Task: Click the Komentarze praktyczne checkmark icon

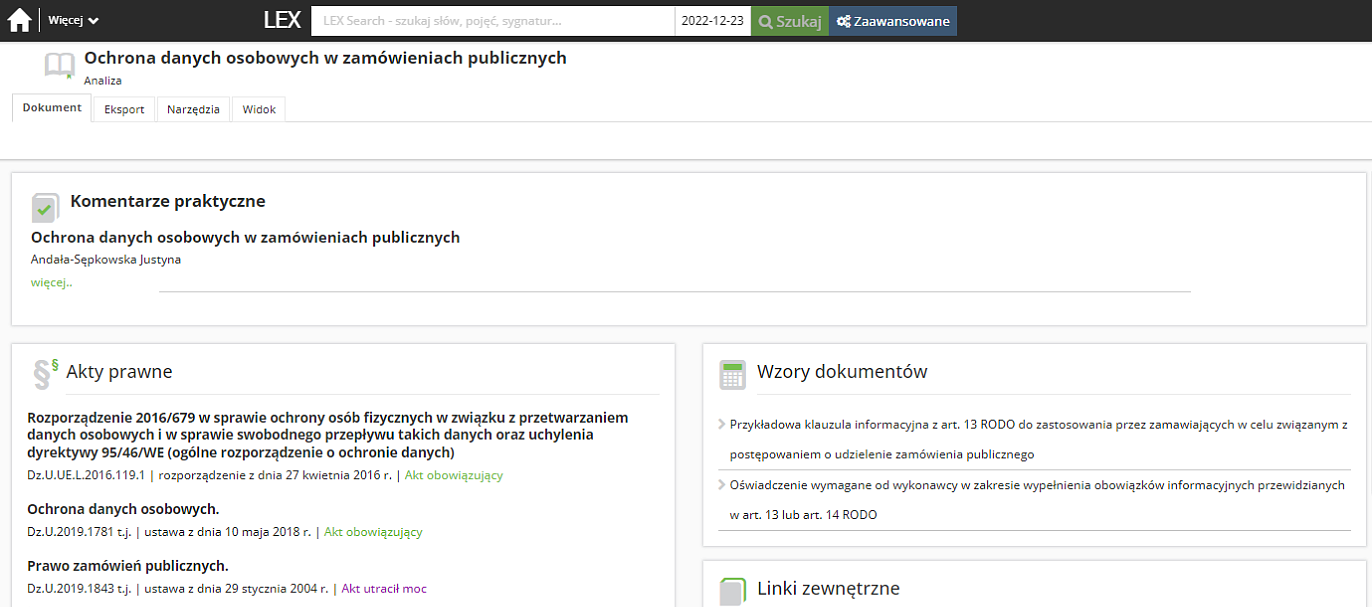Action: [x=45, y=207]
